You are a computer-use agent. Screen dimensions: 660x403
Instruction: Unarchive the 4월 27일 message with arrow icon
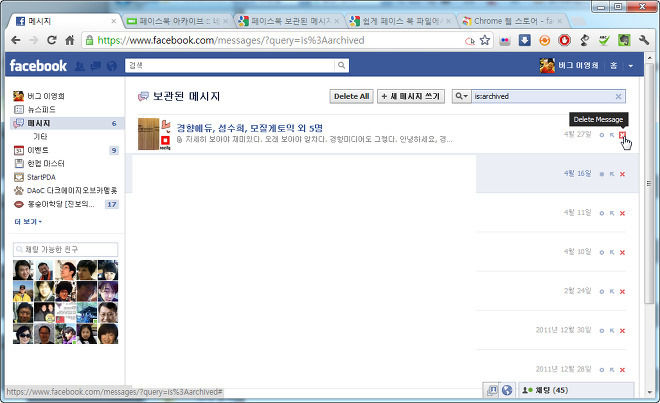pyautogui.click(x=612, y=135)
